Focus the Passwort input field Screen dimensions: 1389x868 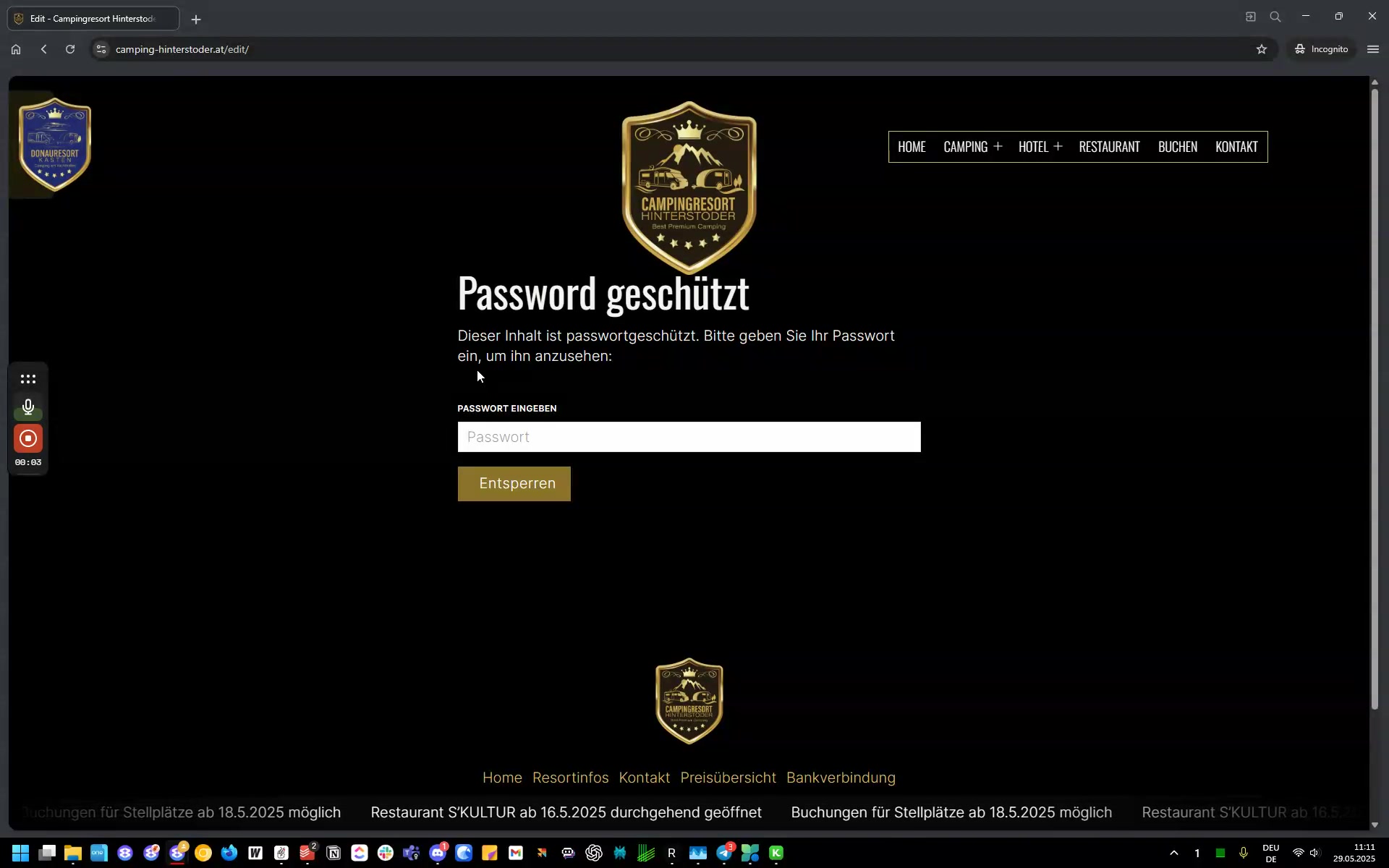689,437
